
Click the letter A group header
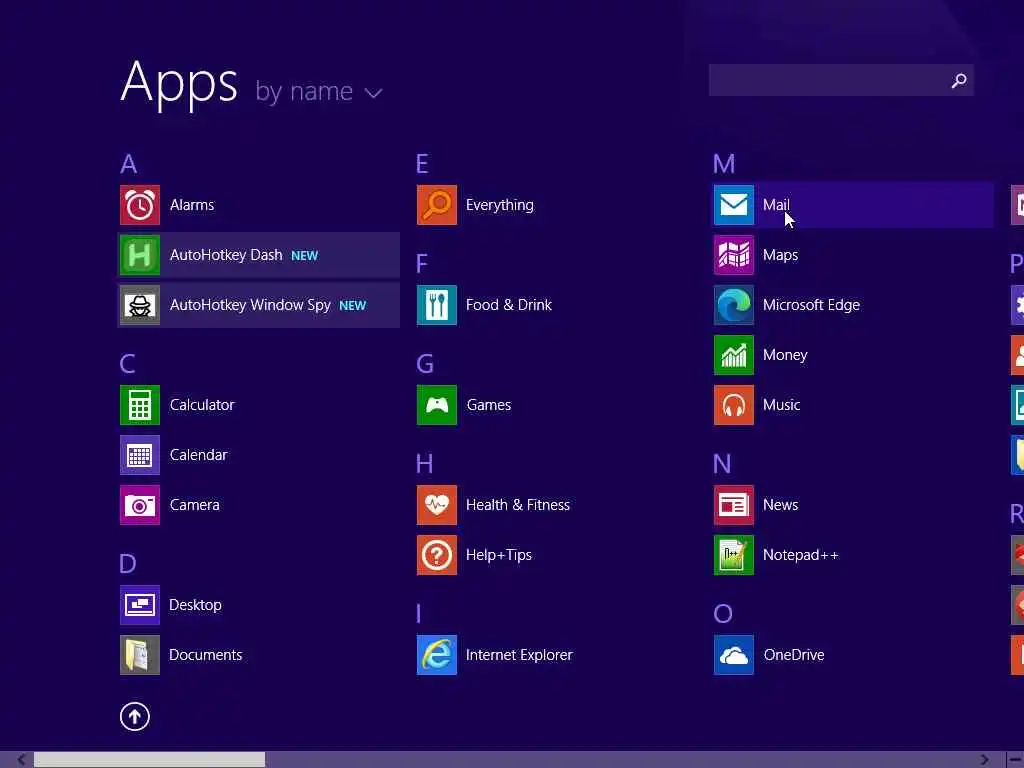coord(129,164)
